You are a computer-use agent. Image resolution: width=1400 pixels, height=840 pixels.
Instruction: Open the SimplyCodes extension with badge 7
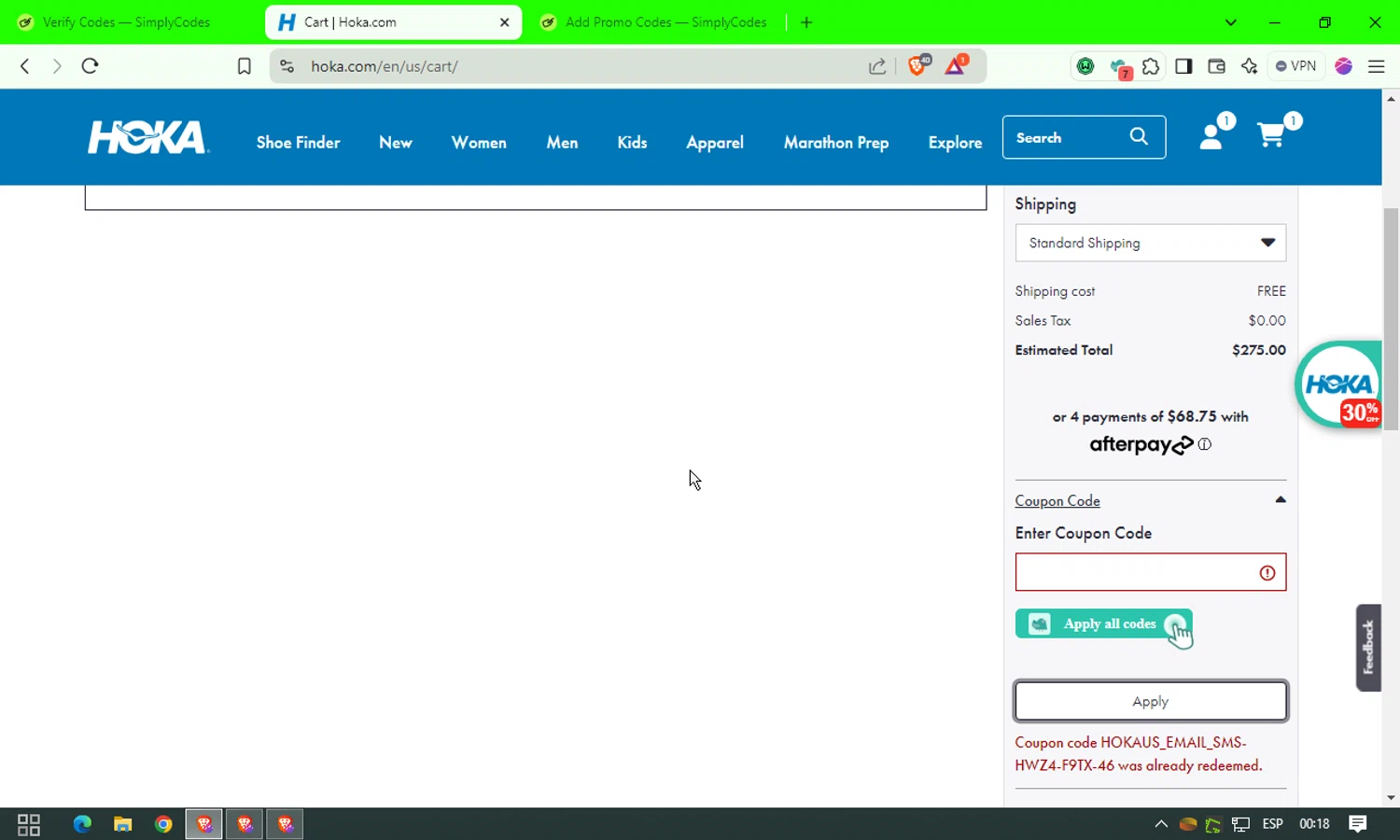tap(1119, 67)
